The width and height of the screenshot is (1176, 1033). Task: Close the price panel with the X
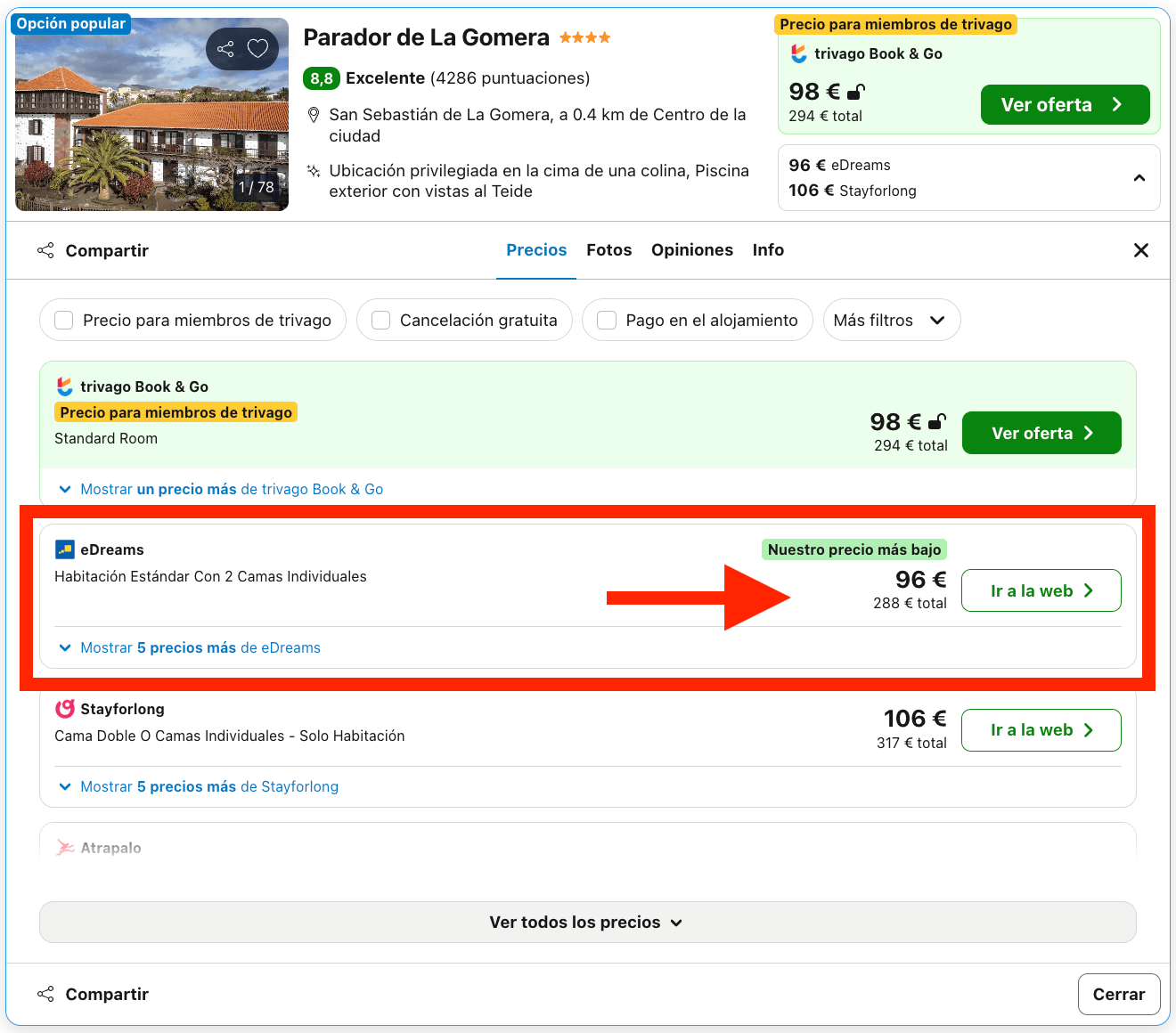(1141, 250)
